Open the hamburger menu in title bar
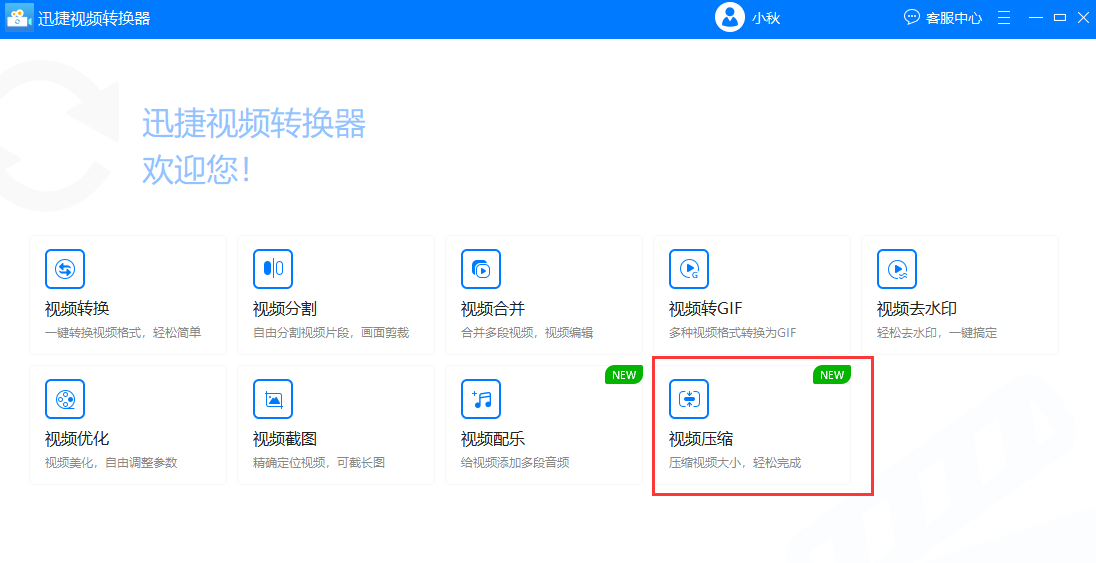Screen dimensions: 1096x563 tap(1004, 17)
